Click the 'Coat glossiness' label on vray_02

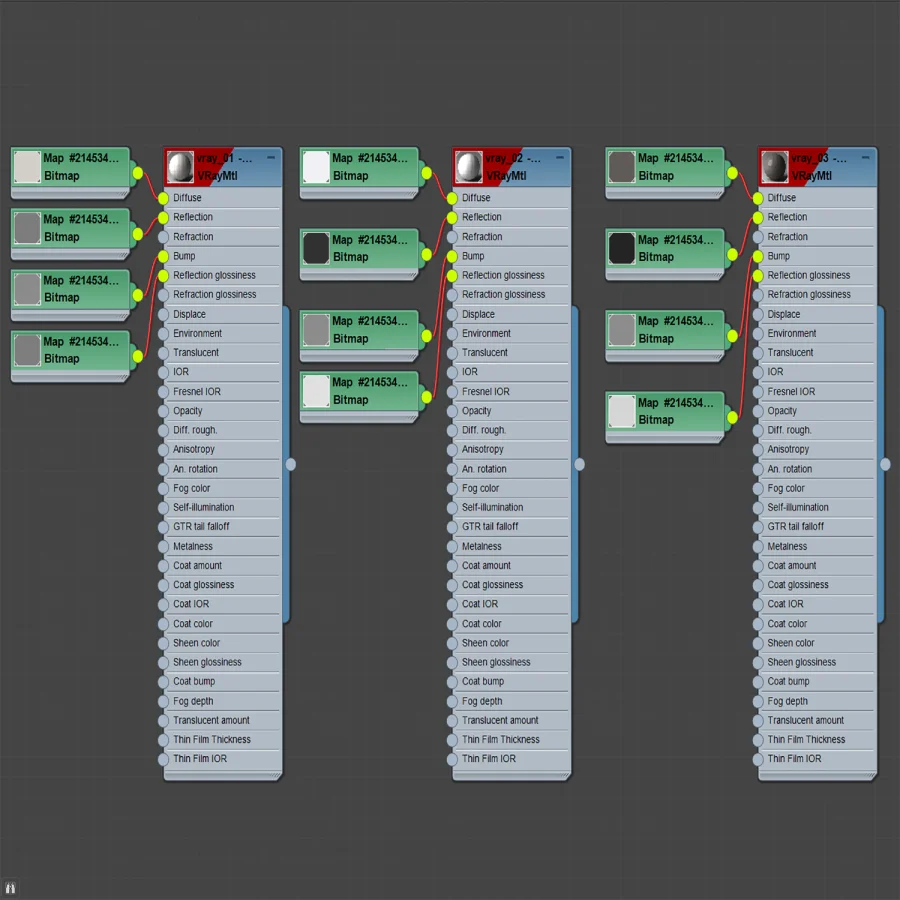492,585
